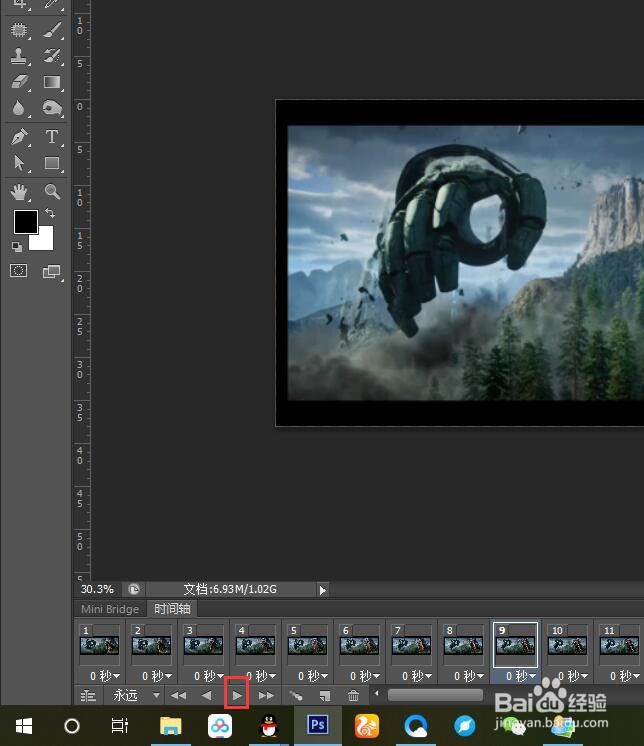
Task: Play the frame animation
Action: [x=236, y=696]
